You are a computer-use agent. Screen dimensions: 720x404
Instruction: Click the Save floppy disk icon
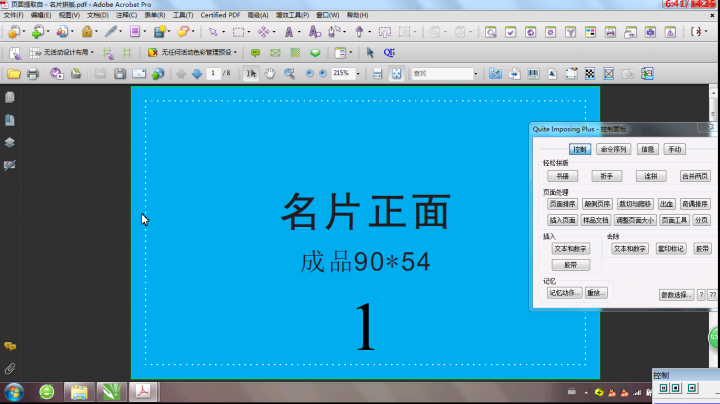pos(119,74)
